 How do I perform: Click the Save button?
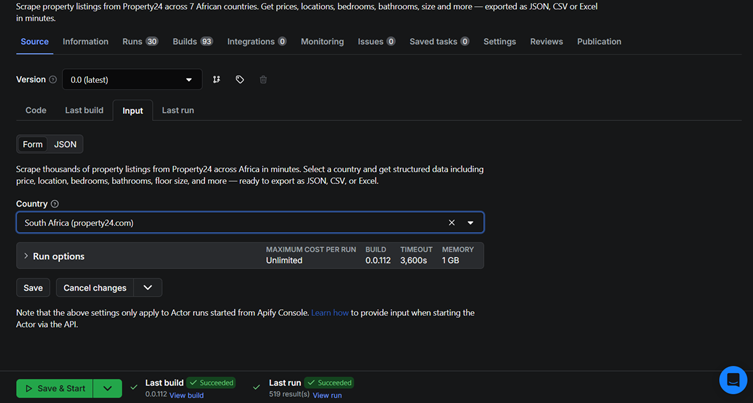(x=33, y=288)
